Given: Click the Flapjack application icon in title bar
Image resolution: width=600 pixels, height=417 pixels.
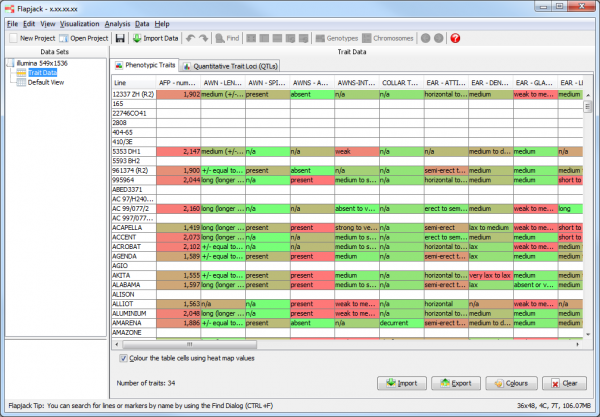Looking at the screenshot, I should (x=10, y=8).
